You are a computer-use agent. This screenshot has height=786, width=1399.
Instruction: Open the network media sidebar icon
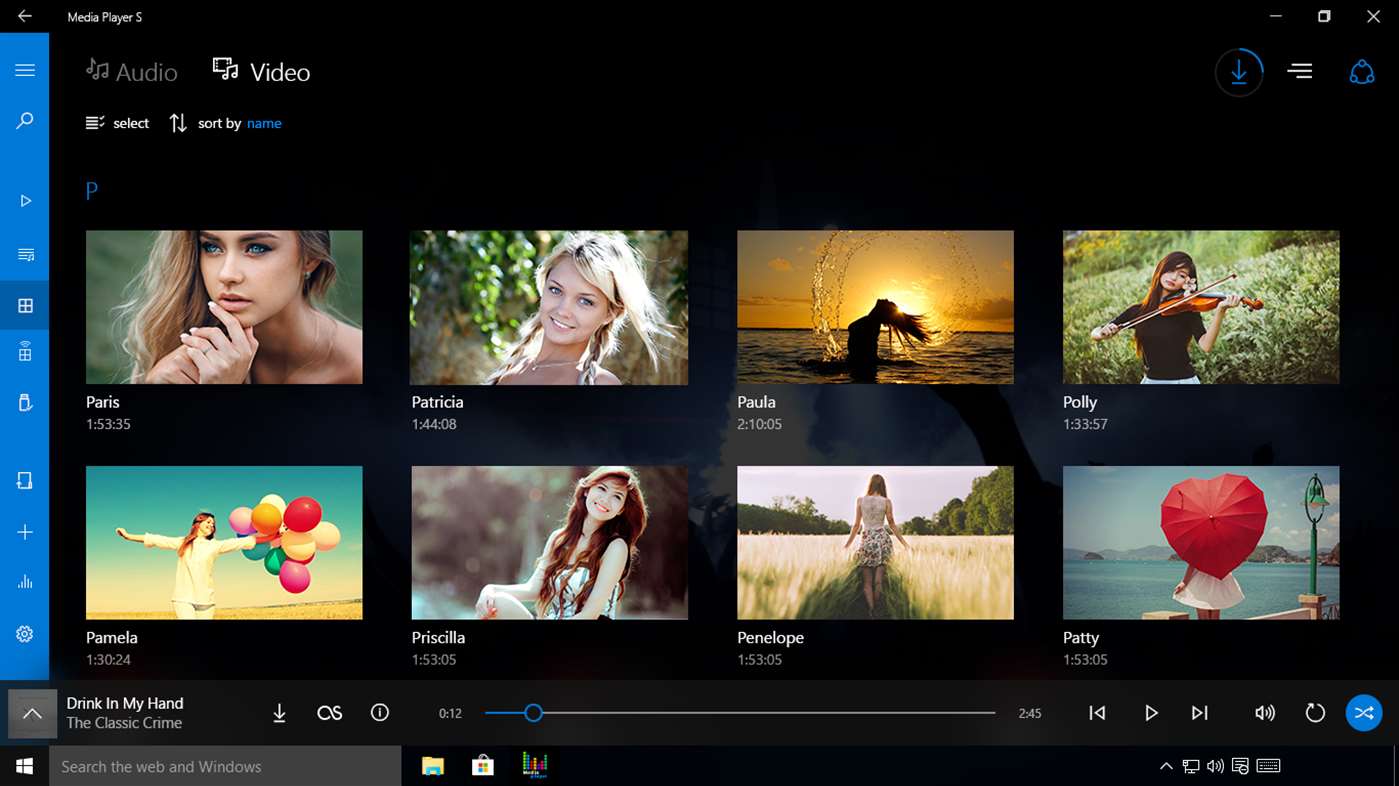coord(25,351)
